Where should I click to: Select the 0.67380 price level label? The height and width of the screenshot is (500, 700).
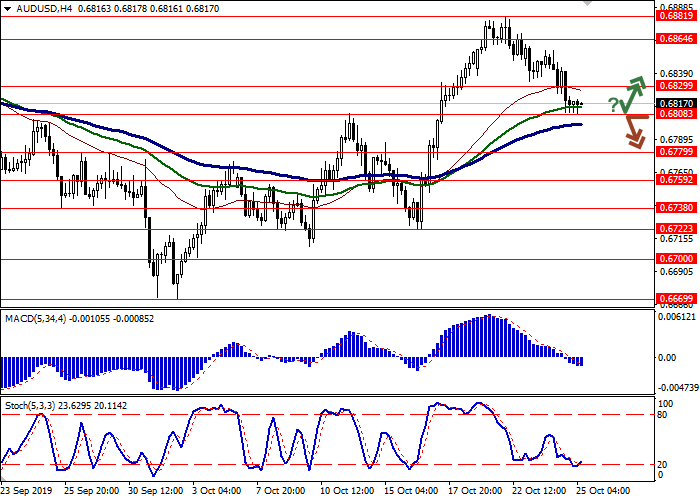pos(676,209)
